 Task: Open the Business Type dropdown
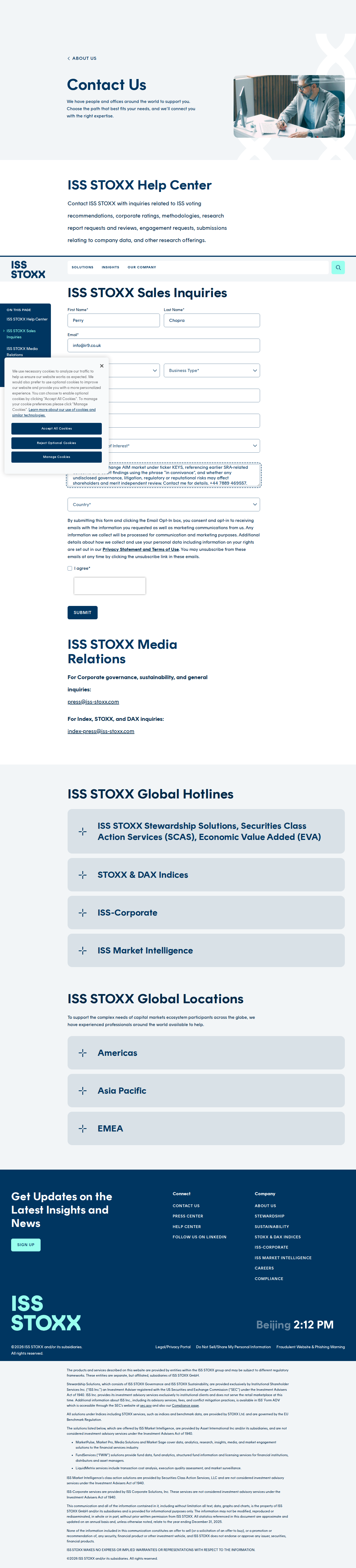click(x=212, y=370)
